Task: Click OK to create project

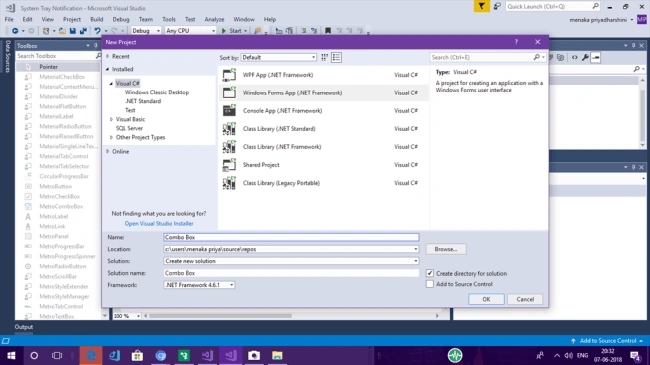Action: click(x=486, y=299)
